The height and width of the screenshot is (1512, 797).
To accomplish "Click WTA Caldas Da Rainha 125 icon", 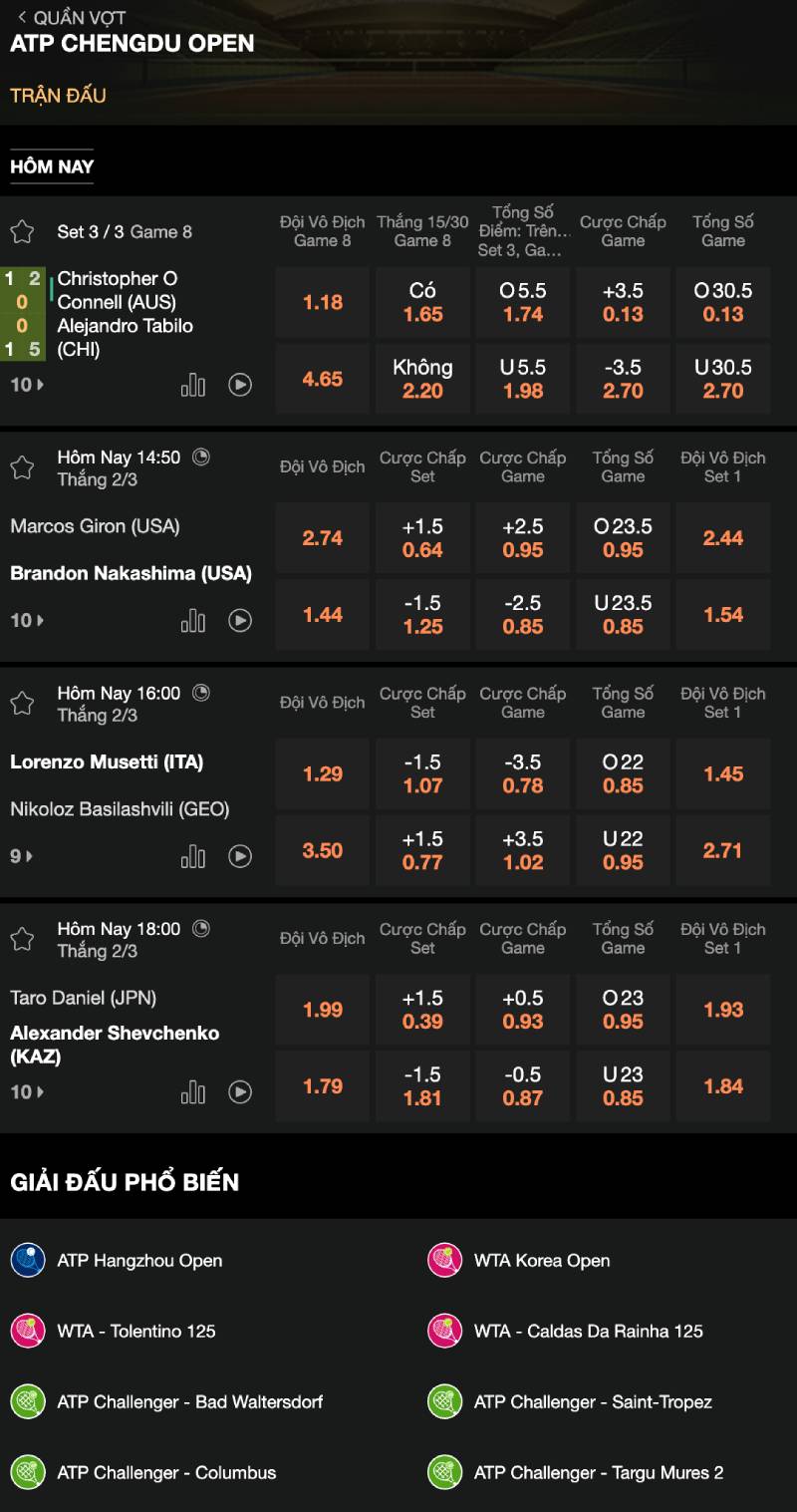I will pos(445,1331).
